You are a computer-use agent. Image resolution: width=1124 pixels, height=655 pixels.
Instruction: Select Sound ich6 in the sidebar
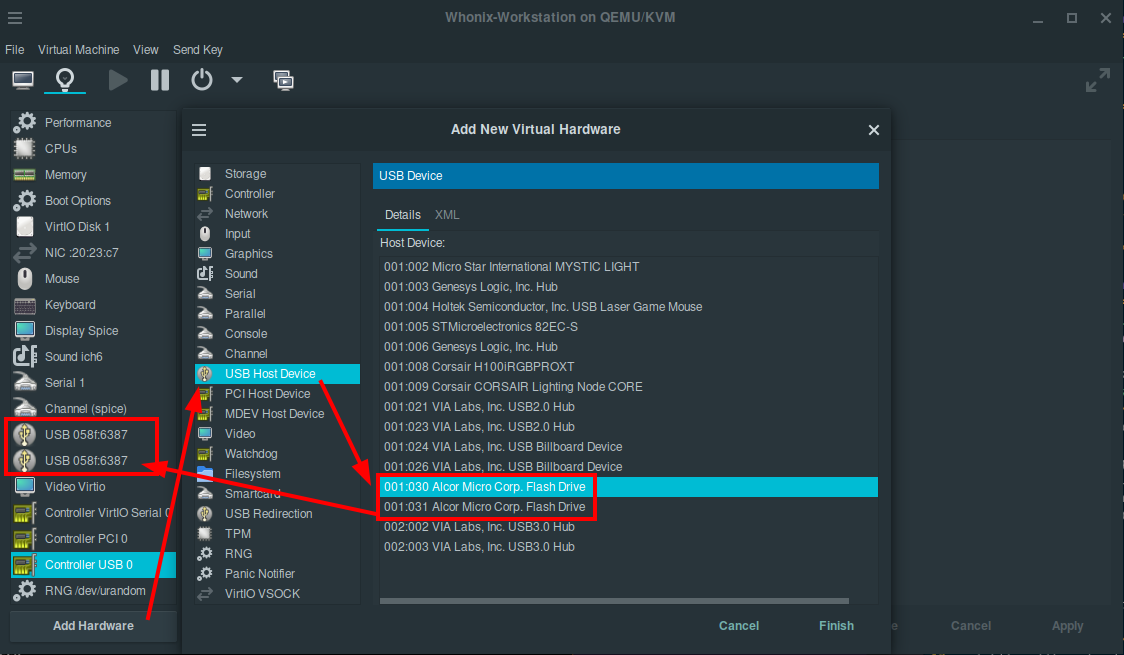[x=93, y=356]
